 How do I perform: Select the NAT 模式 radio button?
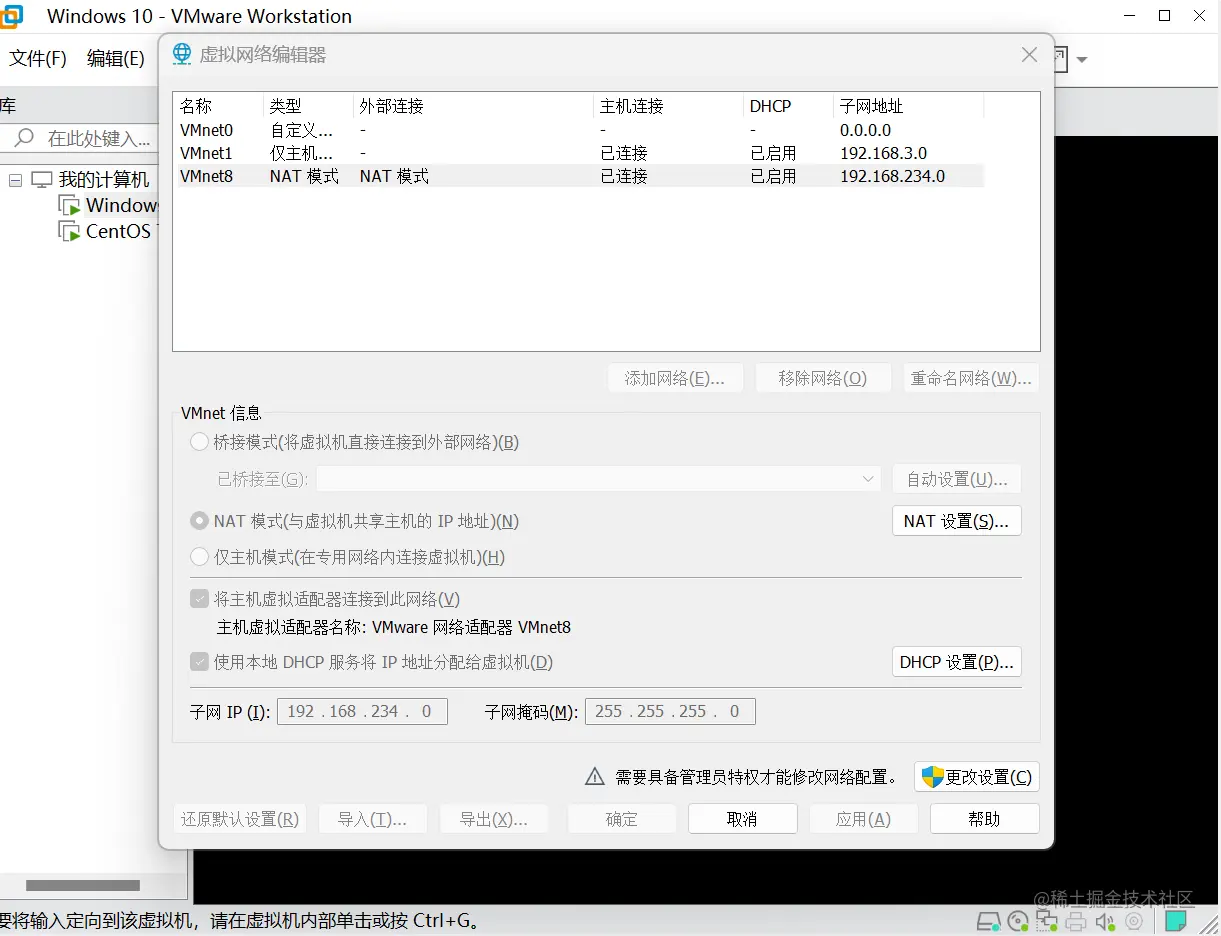coord(199,521)
